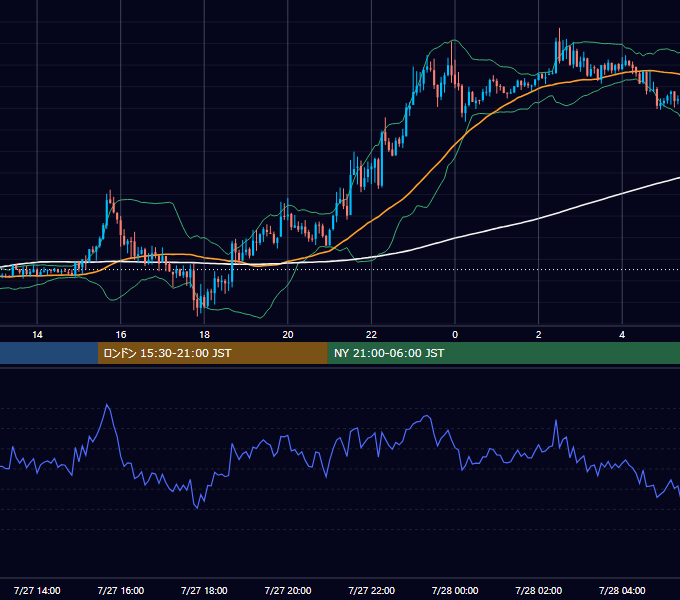Click the 7/27 18:00 time label
This screenshot has height=600, width=680.
(204, 590)
